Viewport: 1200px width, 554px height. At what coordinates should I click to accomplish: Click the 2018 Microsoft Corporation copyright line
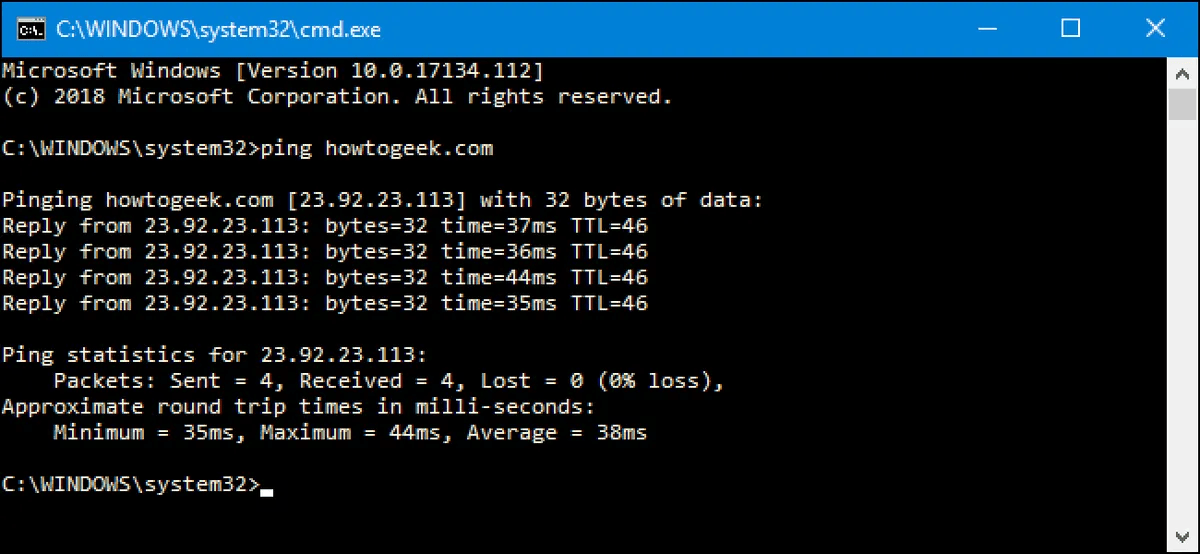click(x=336, y=97)
